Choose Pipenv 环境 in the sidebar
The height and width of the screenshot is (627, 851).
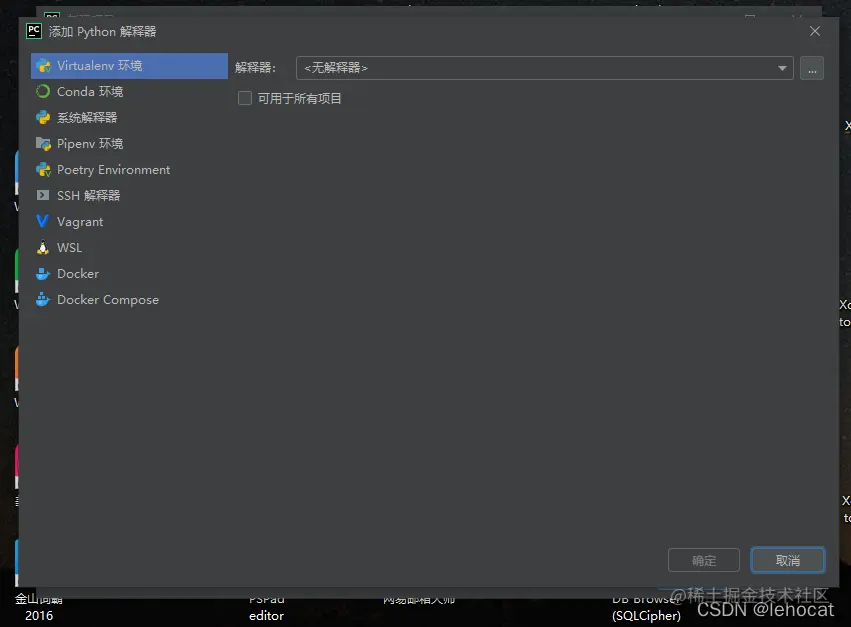tap(129, 144)
